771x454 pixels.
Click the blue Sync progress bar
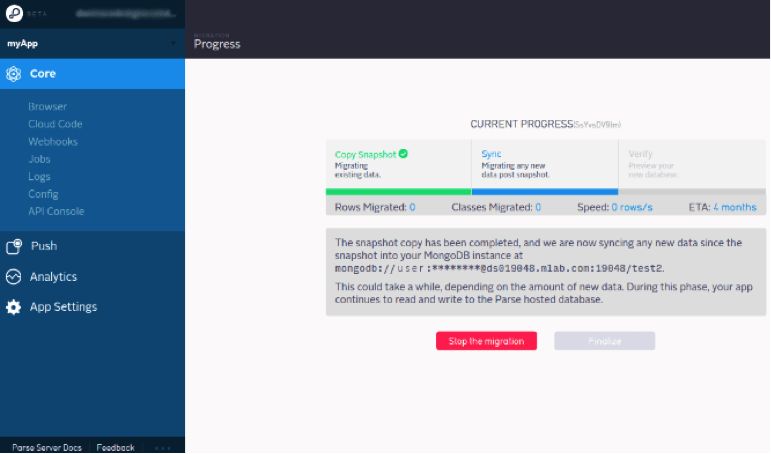[x=545, y=192]
